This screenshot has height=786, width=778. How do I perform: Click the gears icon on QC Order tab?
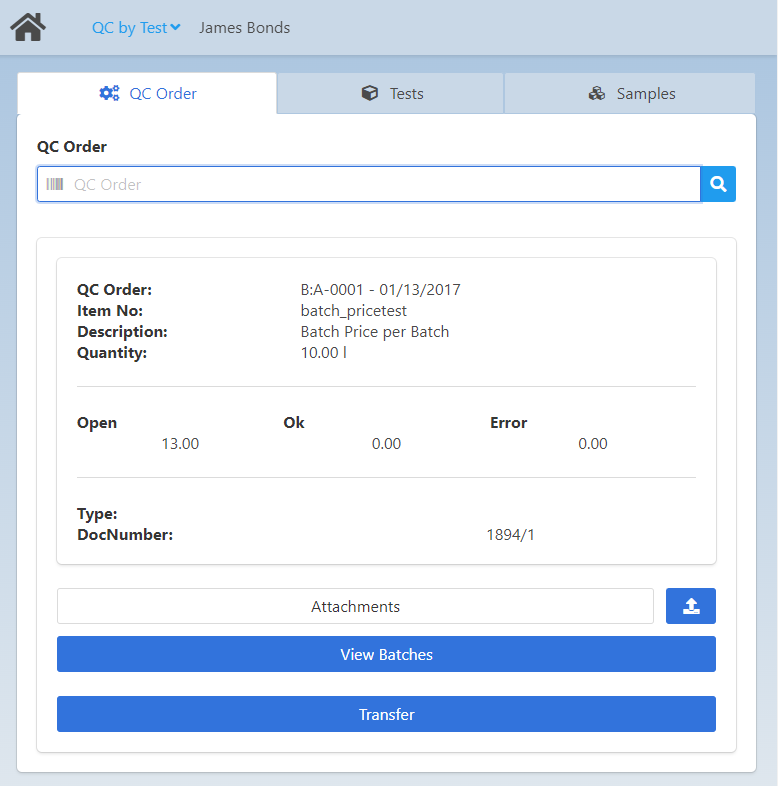[x=109, y=93]
